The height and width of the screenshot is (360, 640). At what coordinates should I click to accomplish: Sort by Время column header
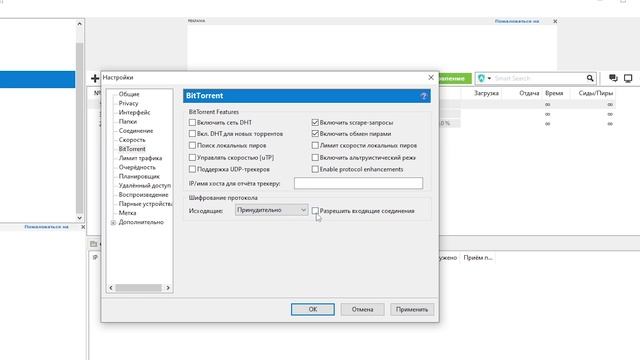pyautogui.click(x=554, y=93)
